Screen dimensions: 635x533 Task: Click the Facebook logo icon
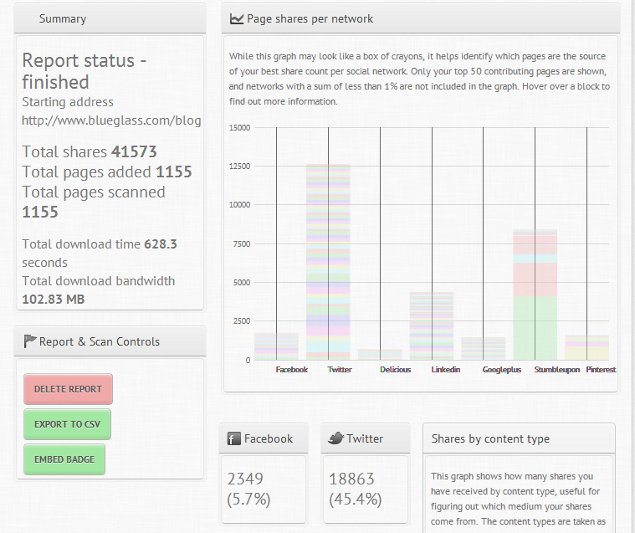pos(234,438)
